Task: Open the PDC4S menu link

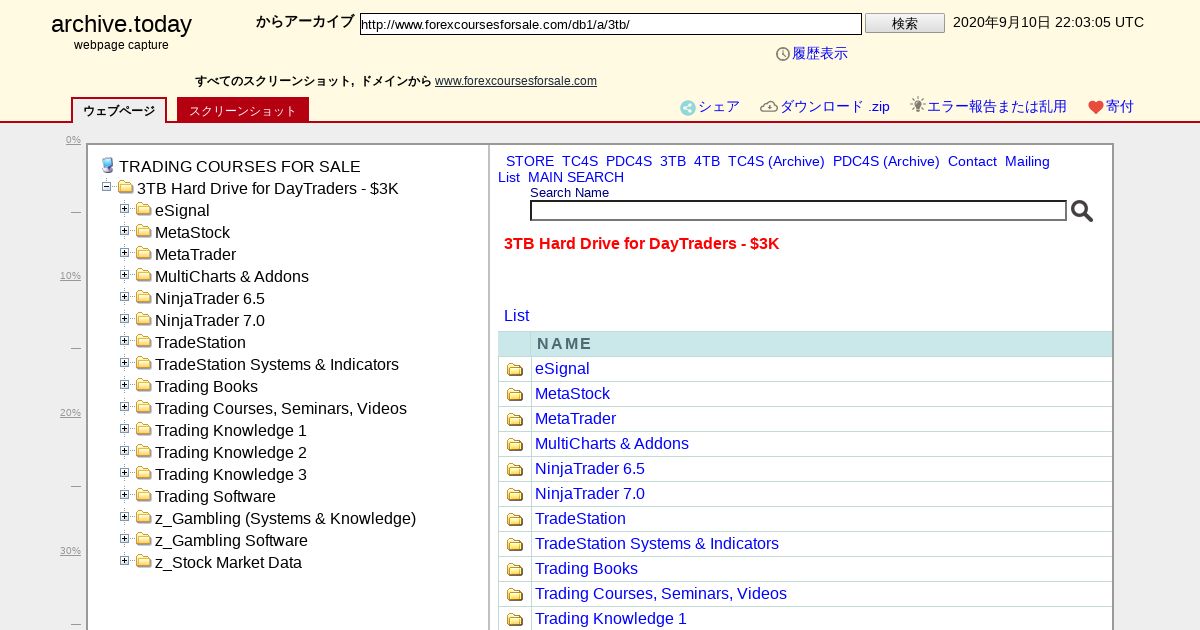Action: 629,161
